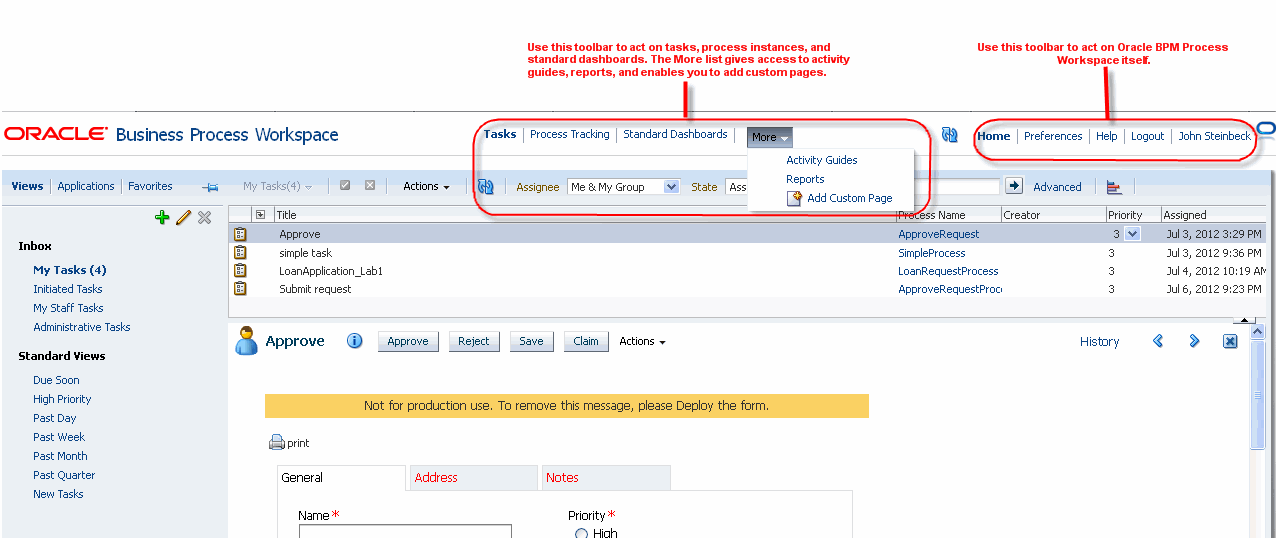Viewport: 1276px width, 538px height.
Task: Open the My Tasks (4) view
Action: (x=70, y=270)
